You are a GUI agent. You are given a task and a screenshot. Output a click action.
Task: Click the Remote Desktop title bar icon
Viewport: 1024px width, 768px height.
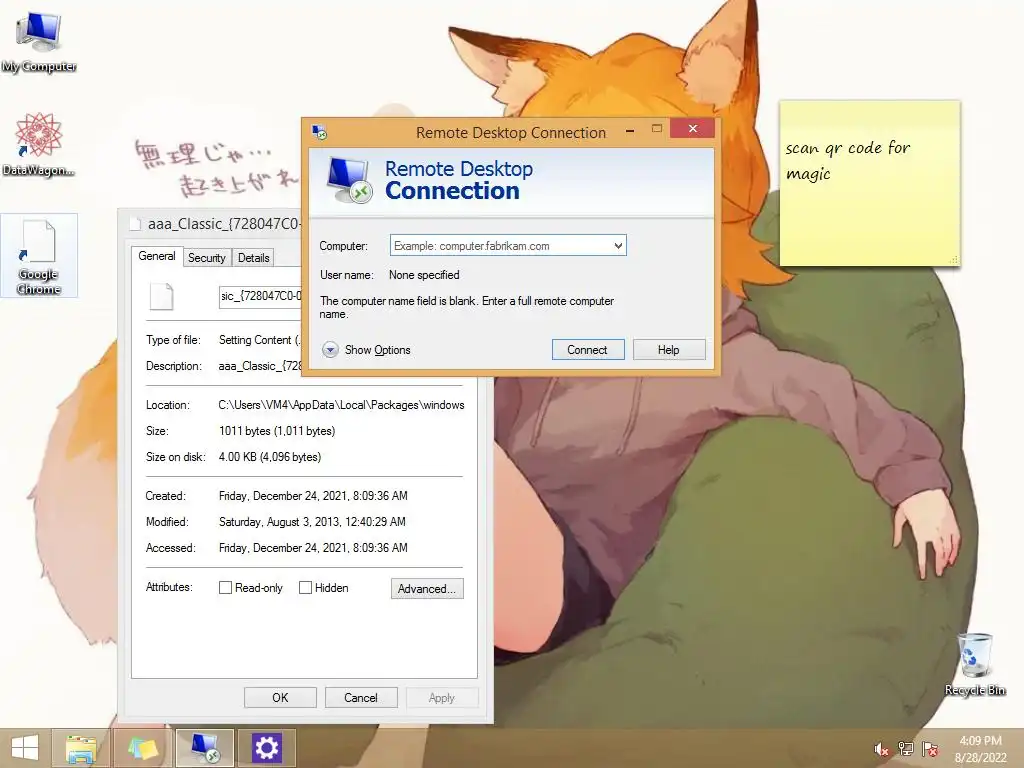point(319,133)
